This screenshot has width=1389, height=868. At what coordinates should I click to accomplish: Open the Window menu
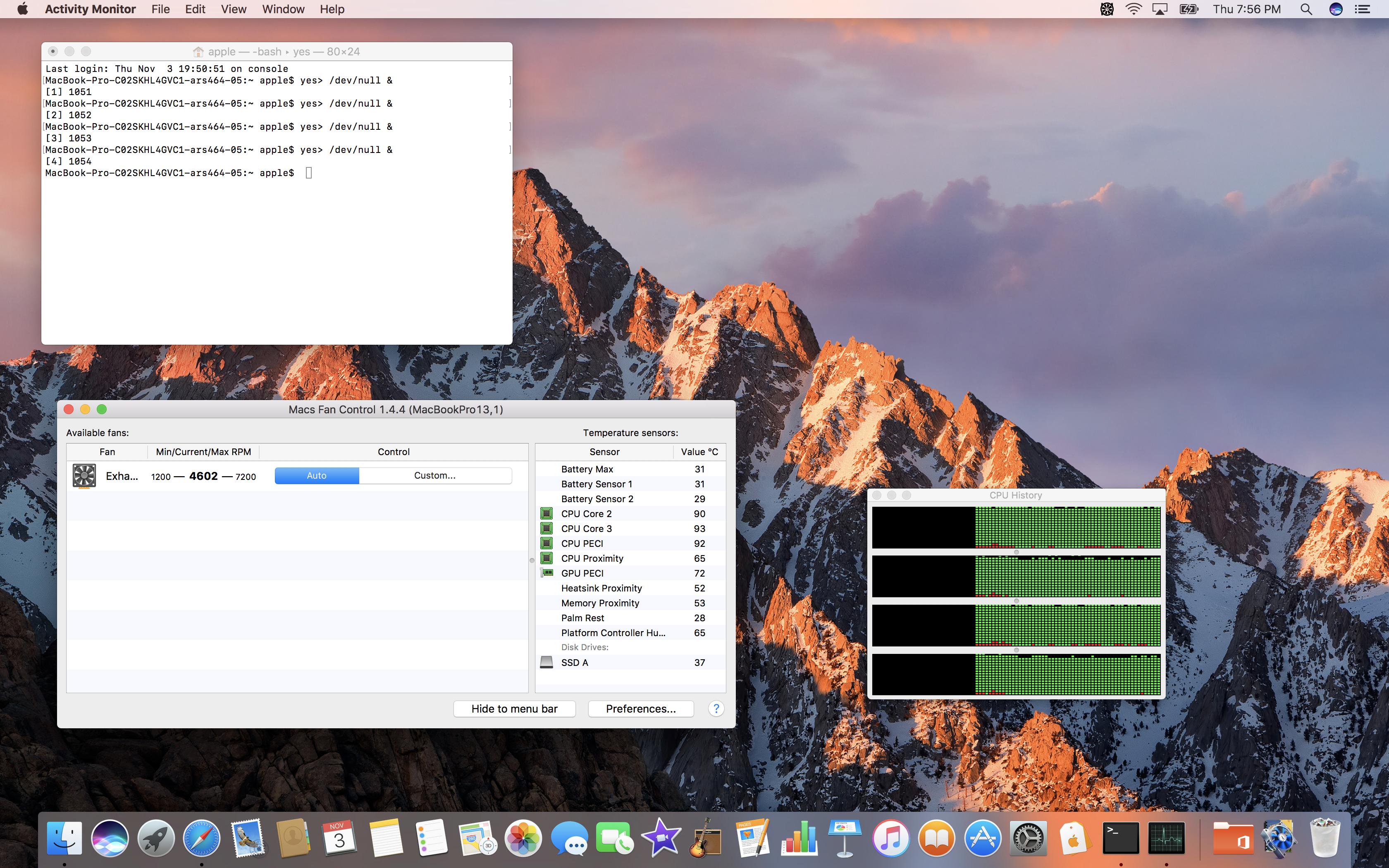click(283, 9)
